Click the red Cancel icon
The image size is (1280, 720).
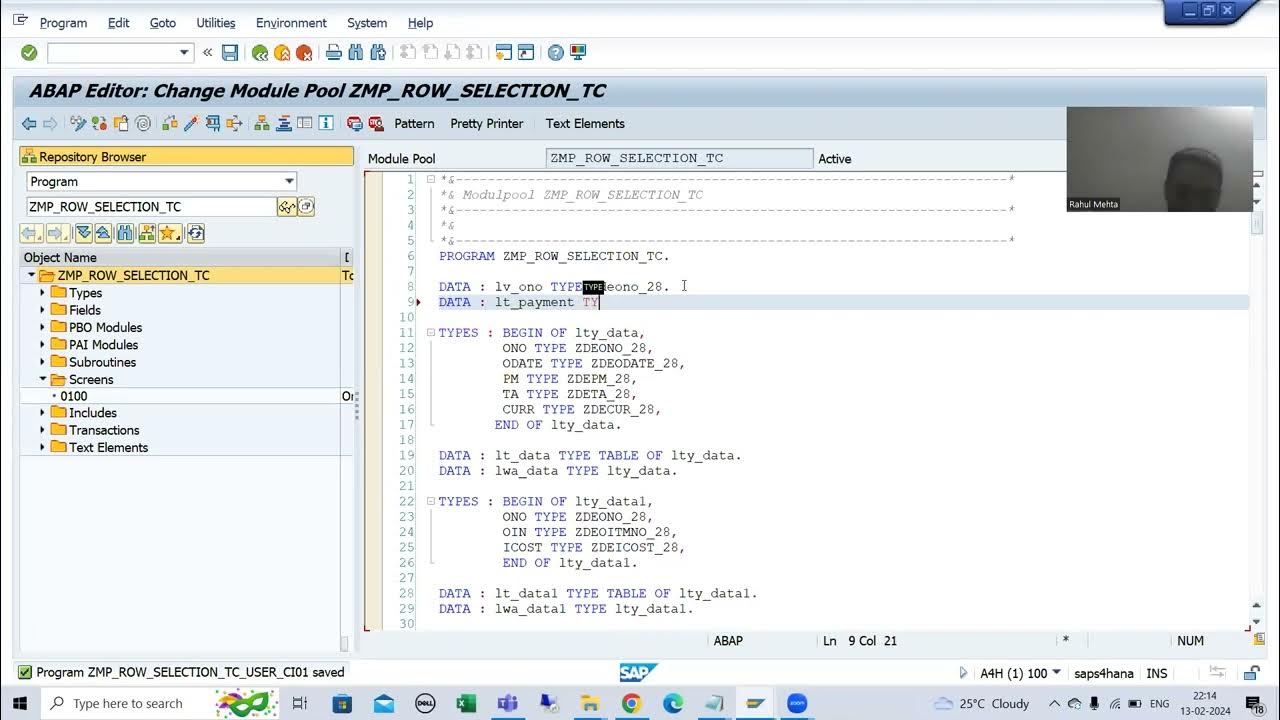pyautogui.click(x=304, y=52)
